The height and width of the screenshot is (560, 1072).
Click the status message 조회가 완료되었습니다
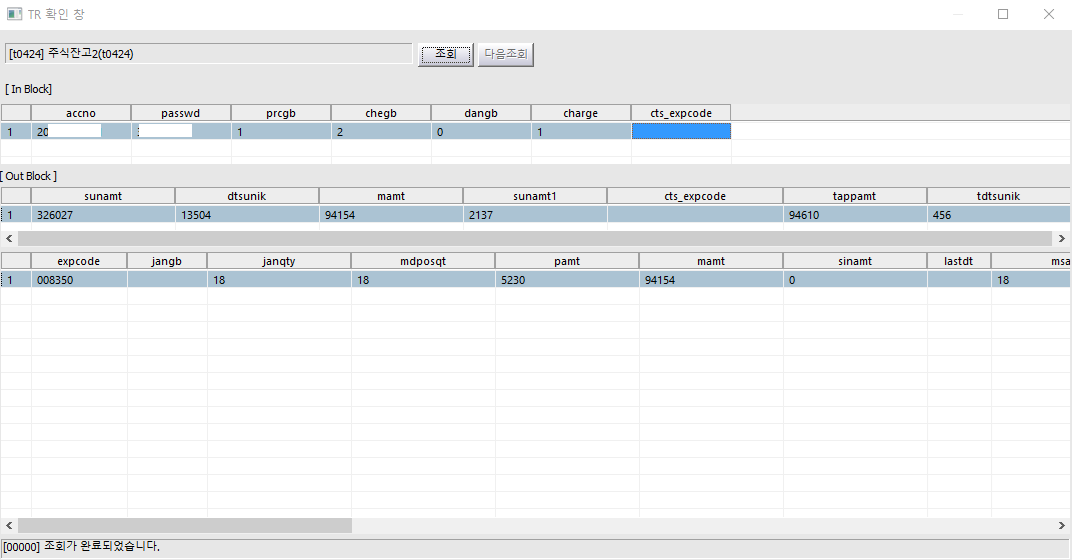102,546
